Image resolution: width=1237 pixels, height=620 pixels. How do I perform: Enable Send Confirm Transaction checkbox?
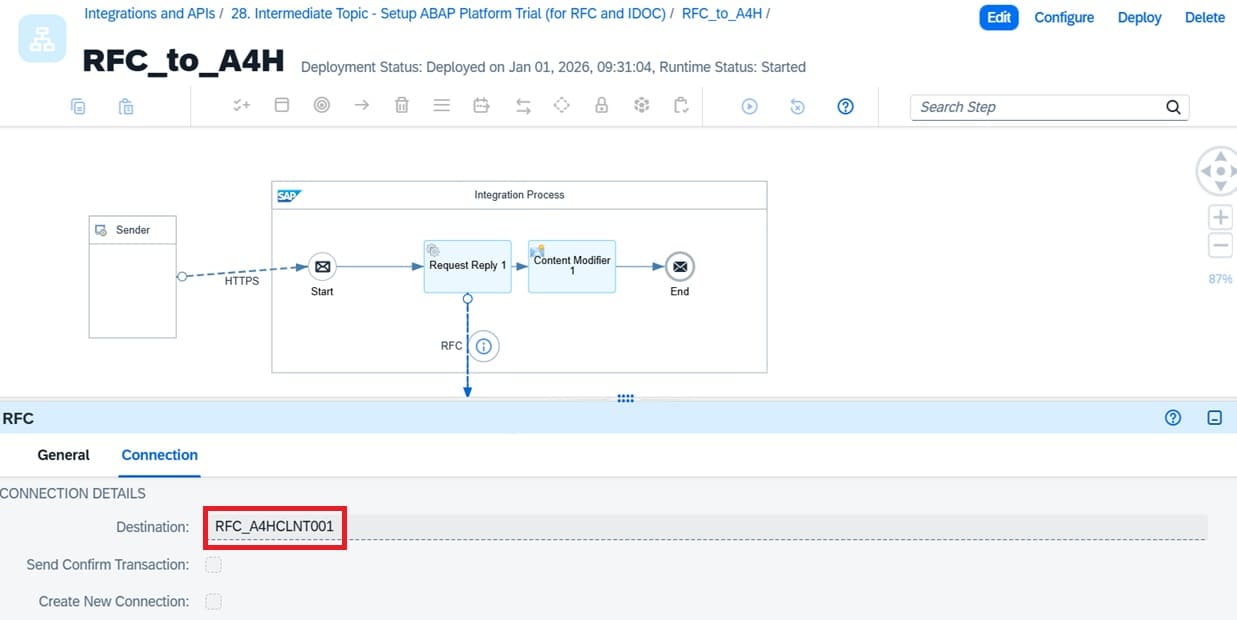click(213, 565)
